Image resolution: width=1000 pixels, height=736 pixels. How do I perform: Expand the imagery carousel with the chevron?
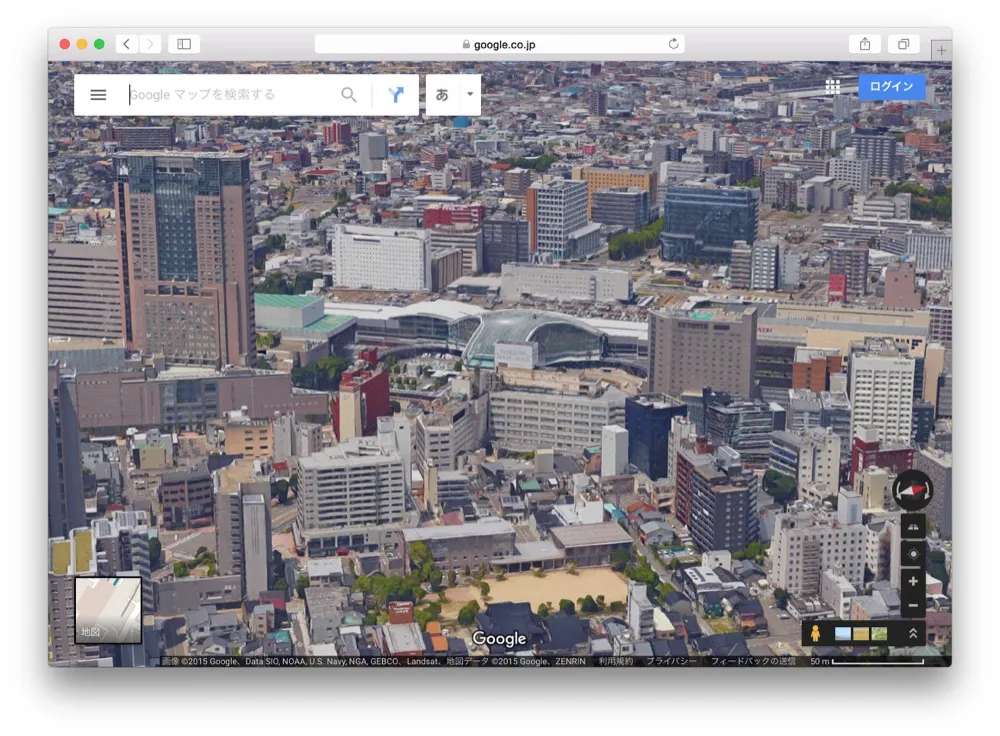911,633
